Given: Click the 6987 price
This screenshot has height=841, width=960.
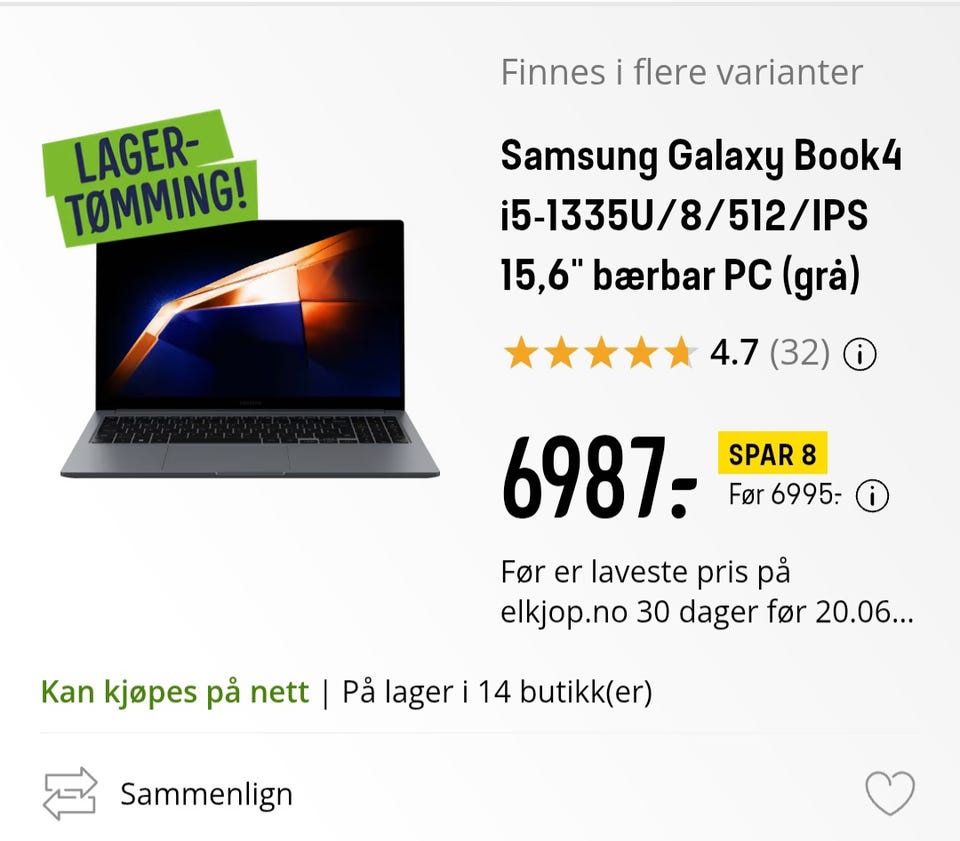Looking at the screenshot, I should pyautogui.click(x=599, y=477).
